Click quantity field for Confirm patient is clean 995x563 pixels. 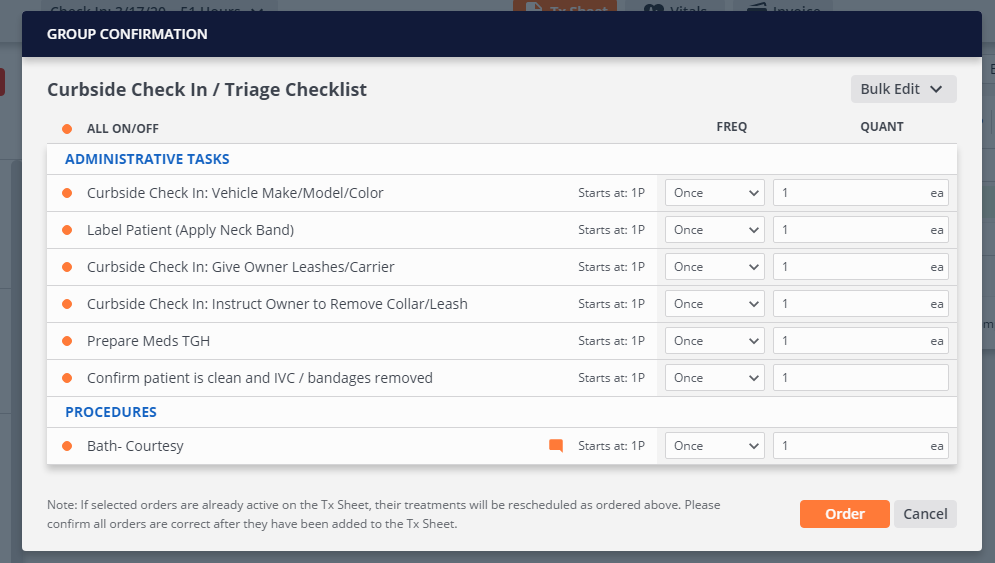click(x=859, y=378)
